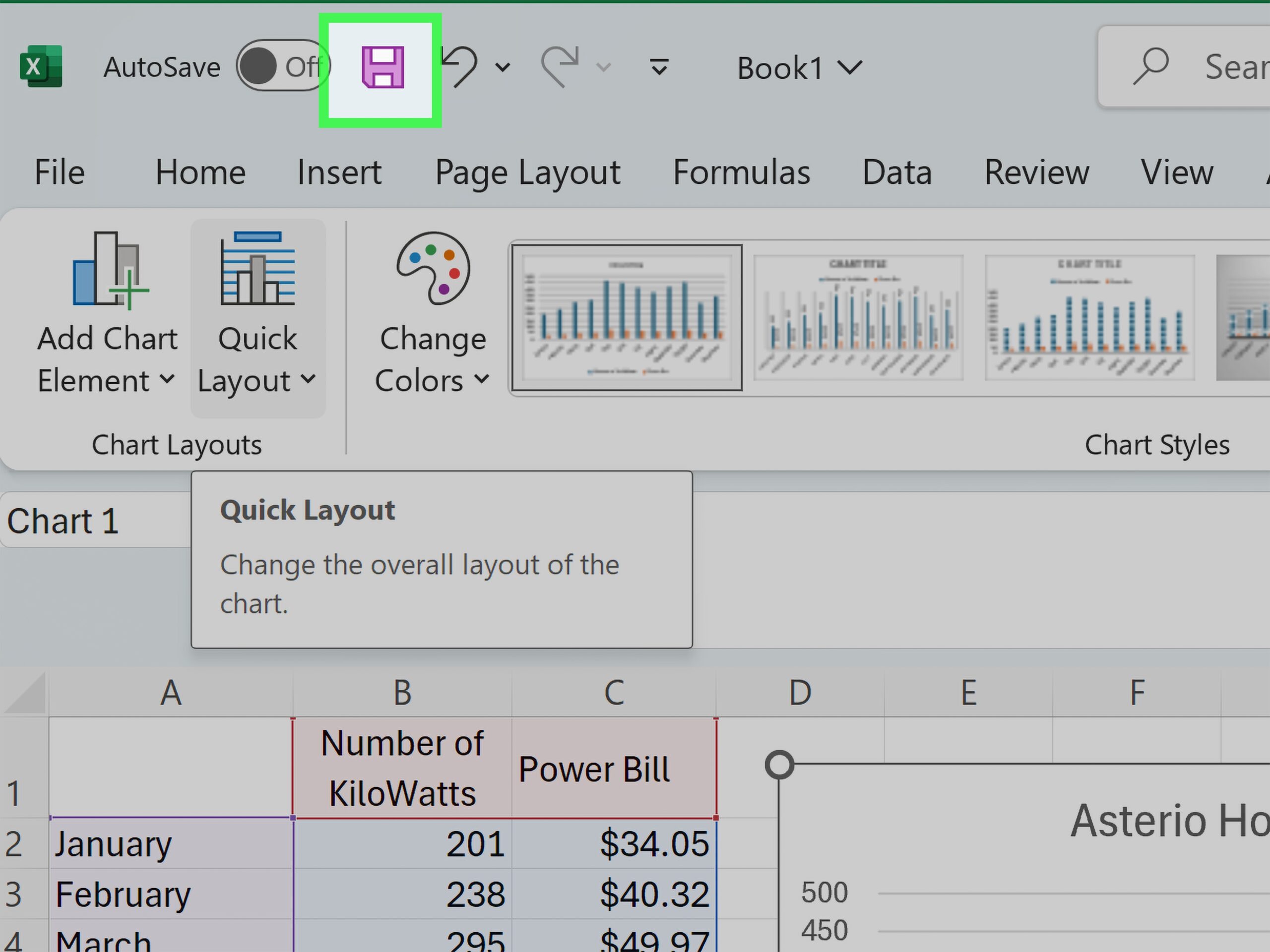Click the Redo arrow icon

pyautogui.click(x=560, y=67)
